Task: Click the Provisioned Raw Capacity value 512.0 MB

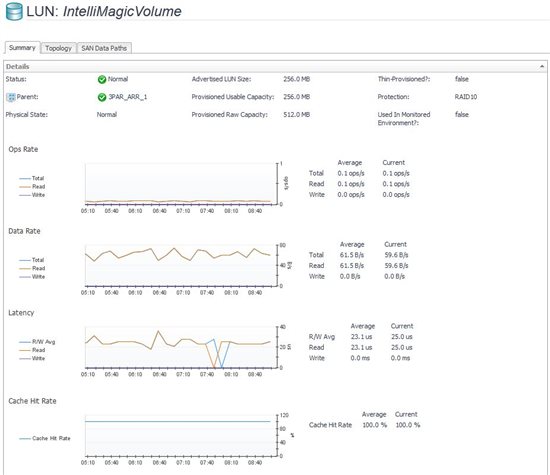Action: tap(297, 115)
